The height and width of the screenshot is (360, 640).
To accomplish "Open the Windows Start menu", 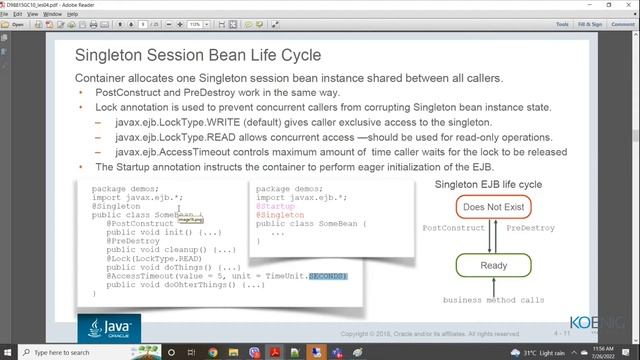I will click(8, 352).
